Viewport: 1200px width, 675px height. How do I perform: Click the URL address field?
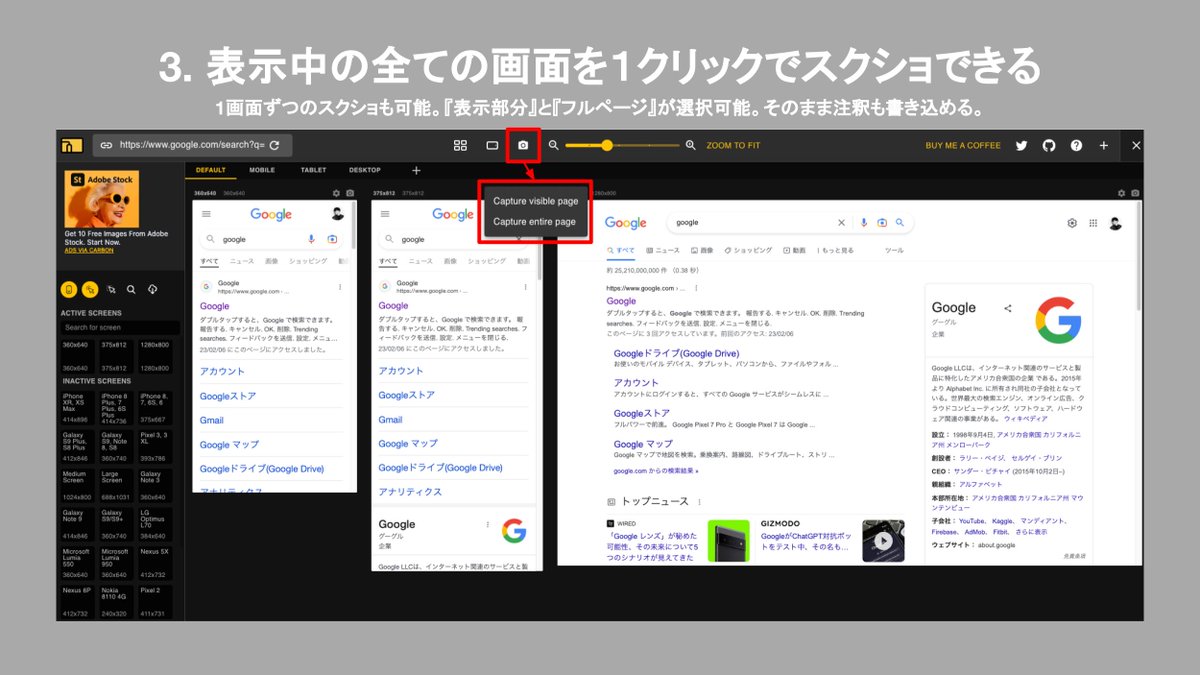coord(191,145)
